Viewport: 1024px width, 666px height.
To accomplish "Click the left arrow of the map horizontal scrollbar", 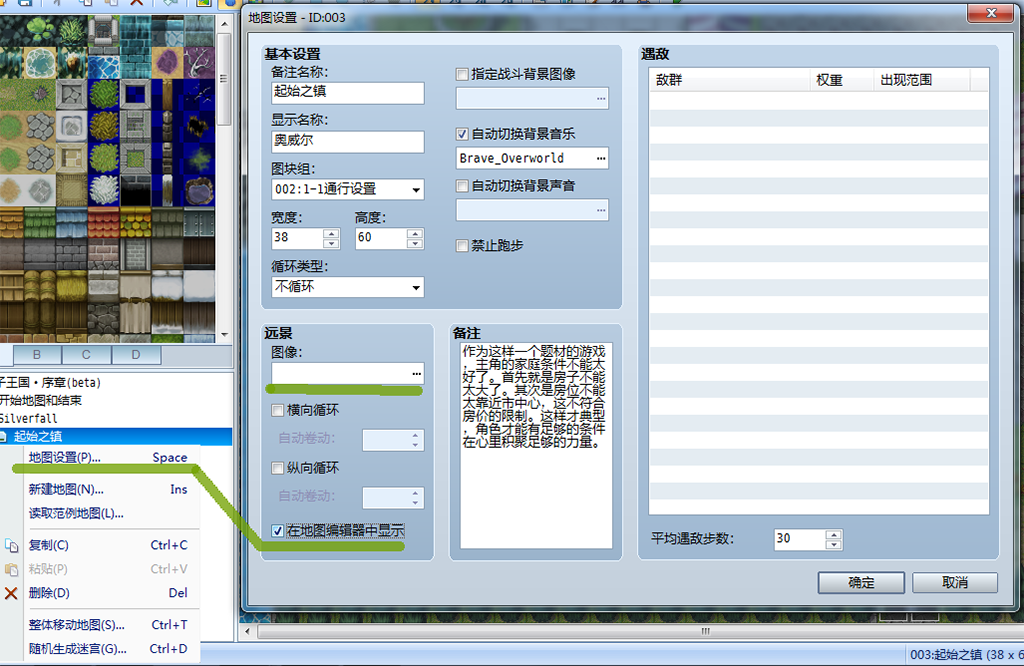I will tap(247, 631).
